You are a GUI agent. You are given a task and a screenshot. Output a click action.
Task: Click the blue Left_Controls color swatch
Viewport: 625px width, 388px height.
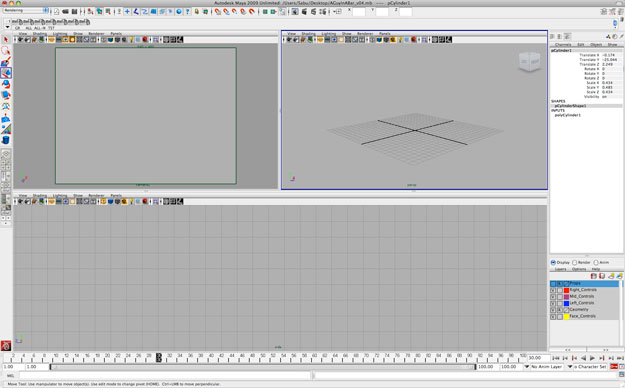566,303
